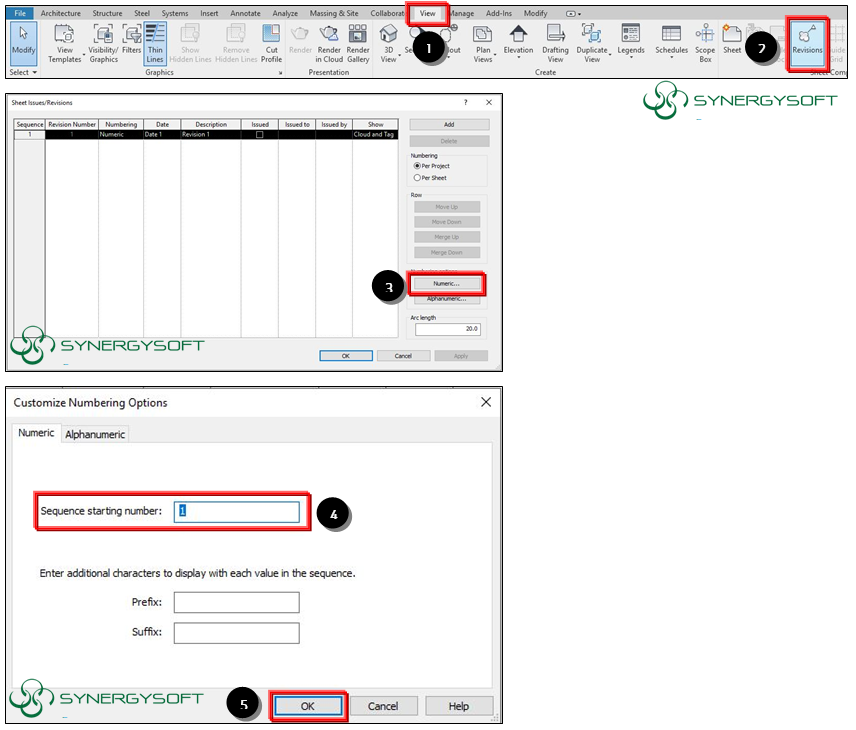Viewport: 856px width, 730px height.
Task: Open the 3D View dropdown
Action: (389, 44)
